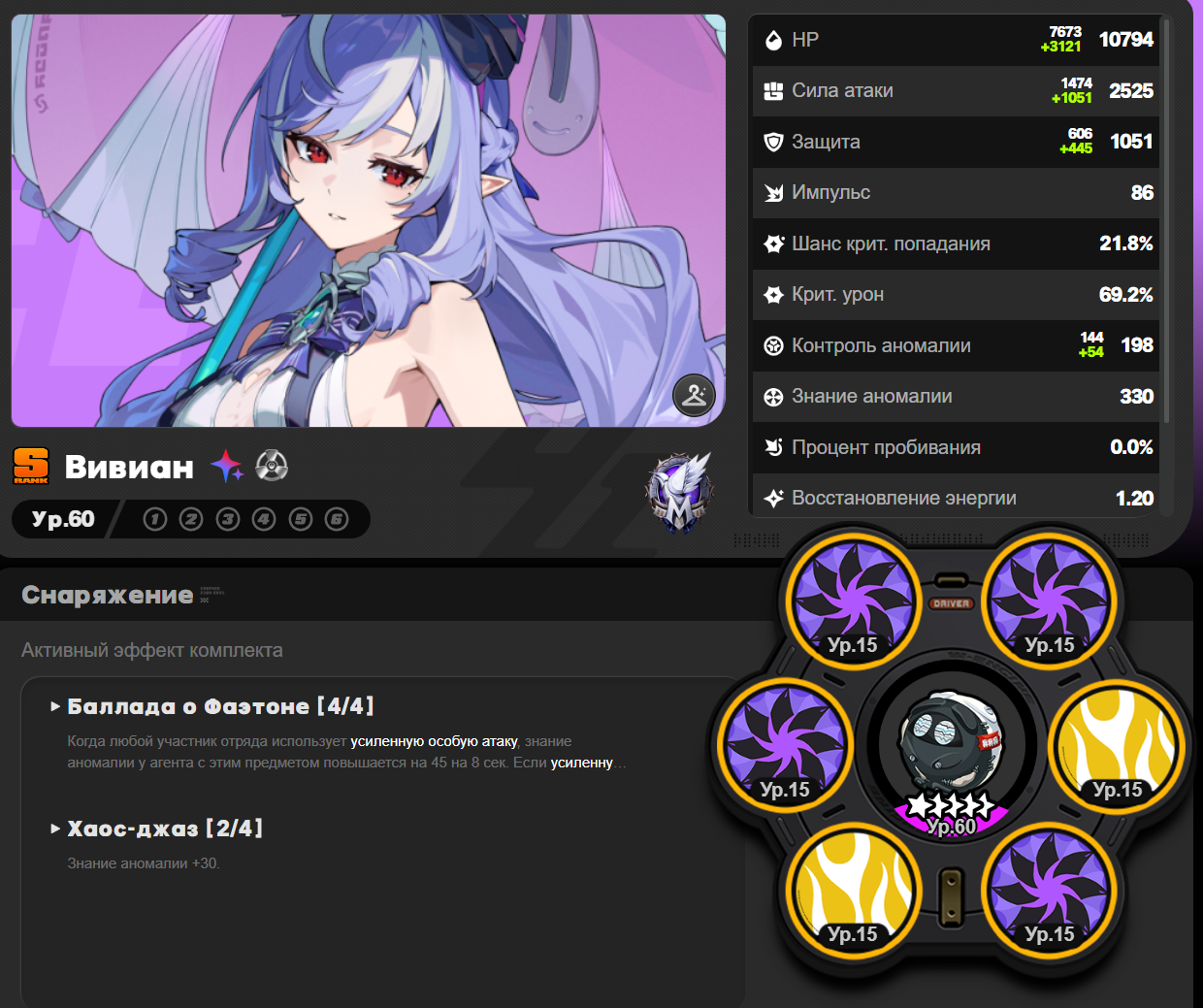The width and height of the screenshot is (1203, 1008).
Task: Click the HP droplet icon
Action: tap(773, 40)
